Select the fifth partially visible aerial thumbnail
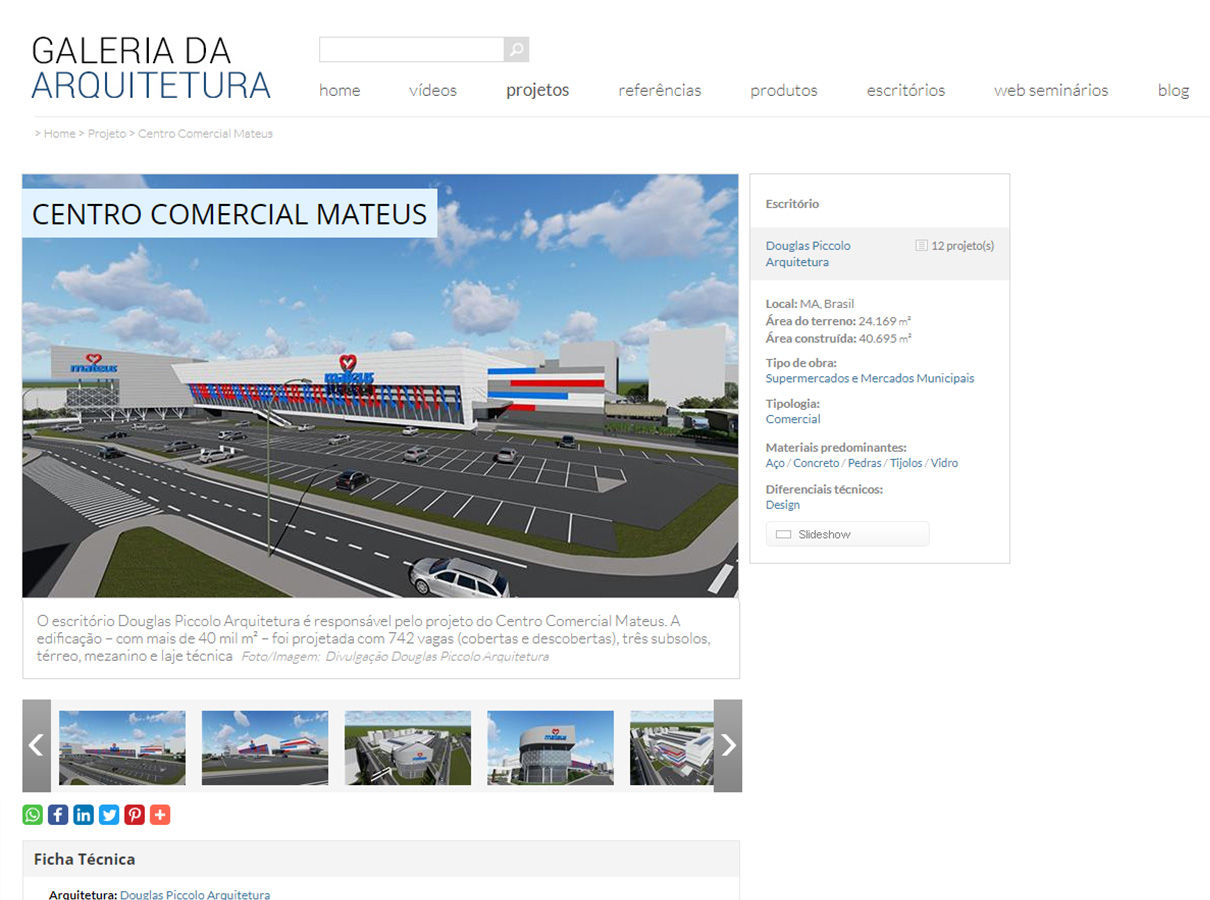The height and width of the screenshot is (900, 1210). click(672, 748)
